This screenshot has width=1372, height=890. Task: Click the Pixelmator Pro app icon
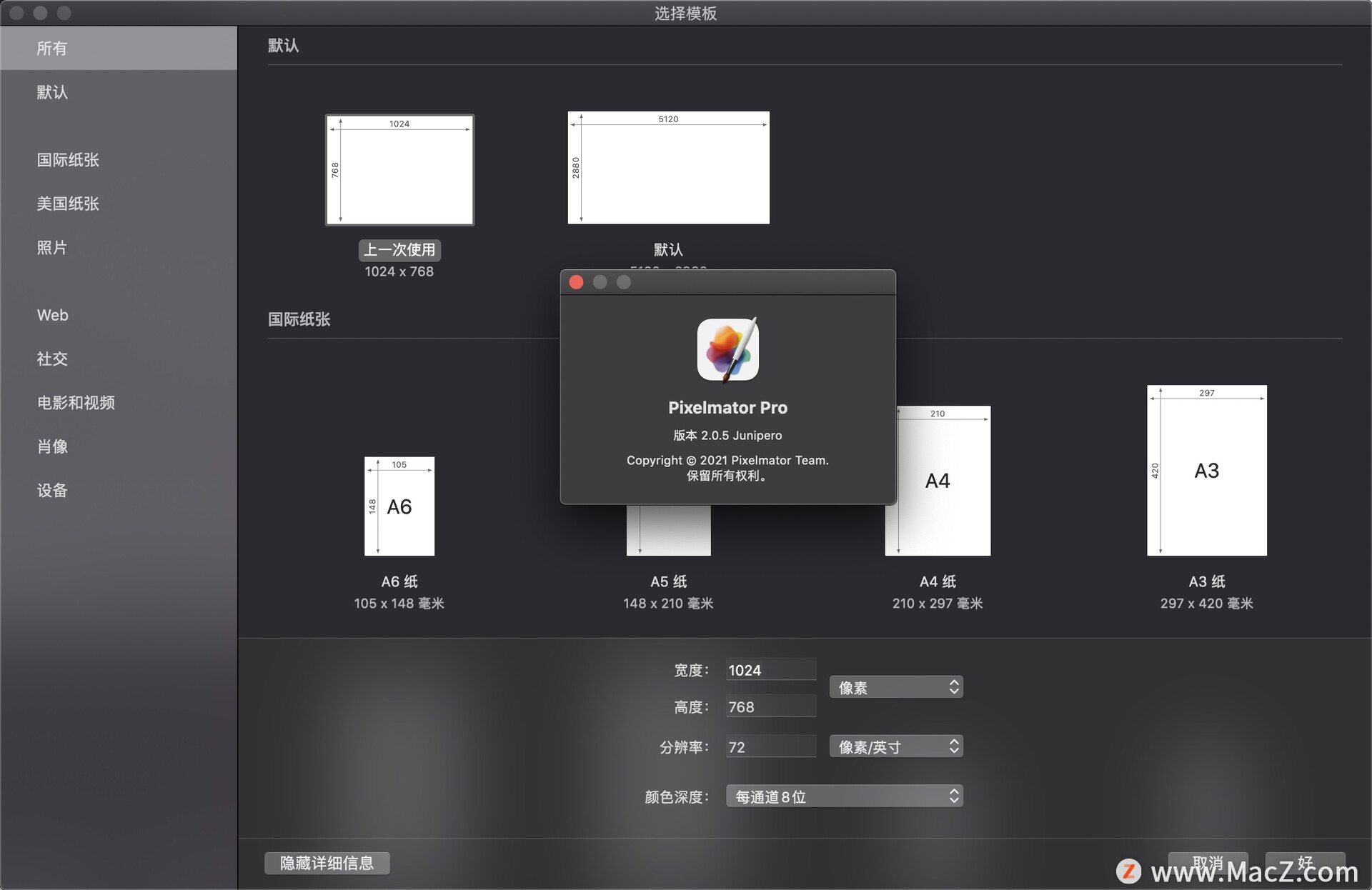(727, 350)
